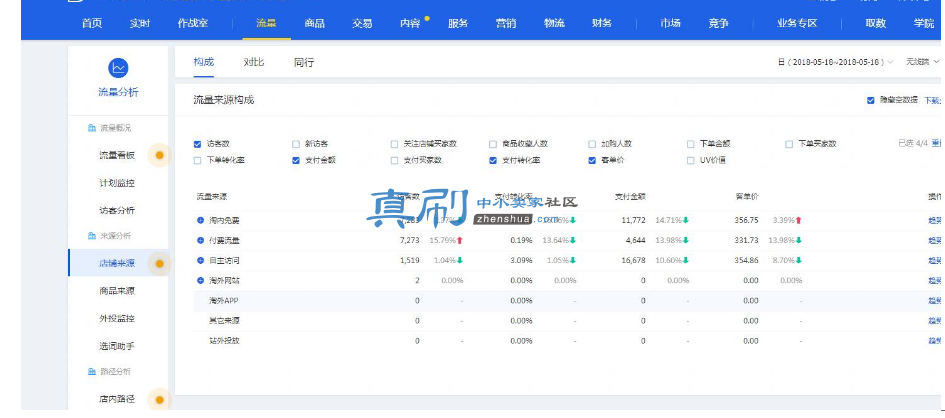Click the 流量概况 section icon
This screenshot has height=418, width=945.
[x=92, y=128]
